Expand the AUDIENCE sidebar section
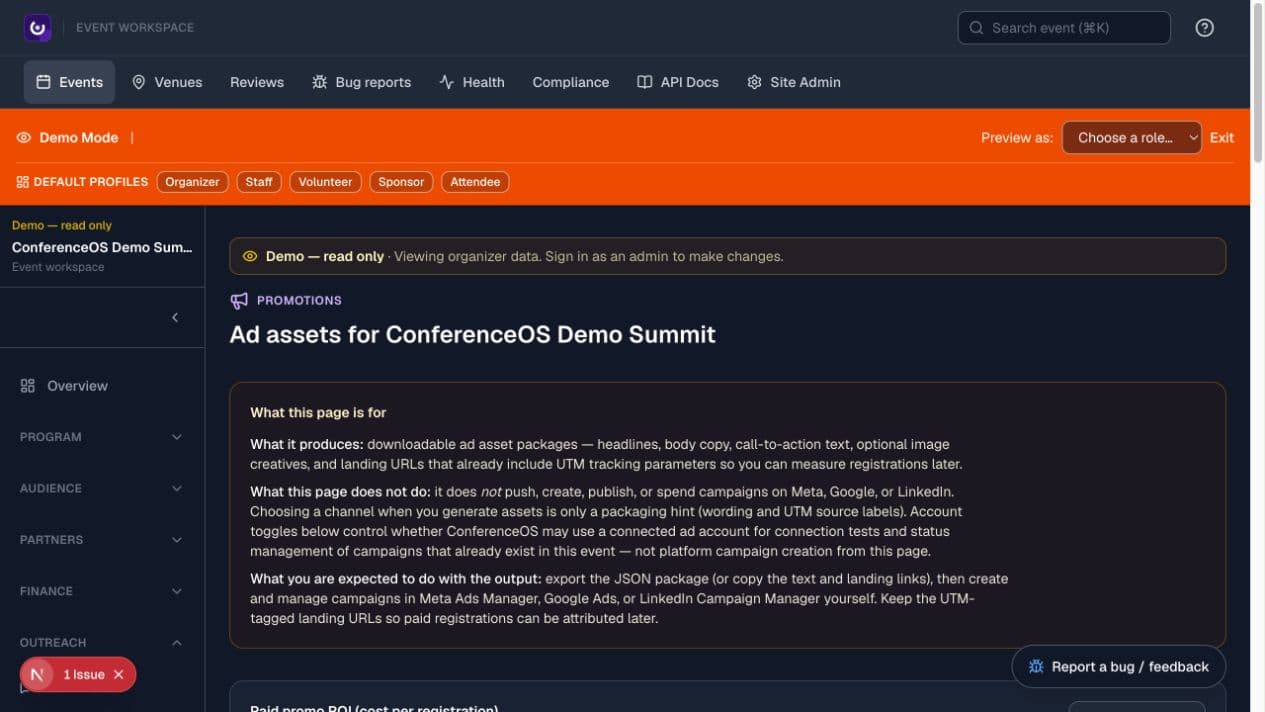Screen dimensions: 1265x712 tap(102, 488)
